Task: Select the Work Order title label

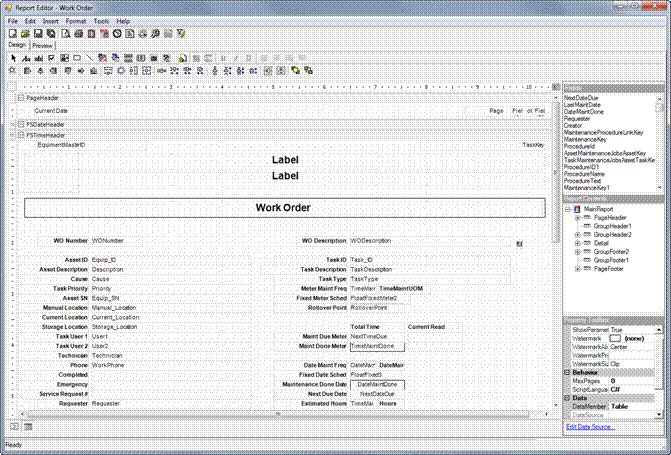Action: click(x=284, y=208)
